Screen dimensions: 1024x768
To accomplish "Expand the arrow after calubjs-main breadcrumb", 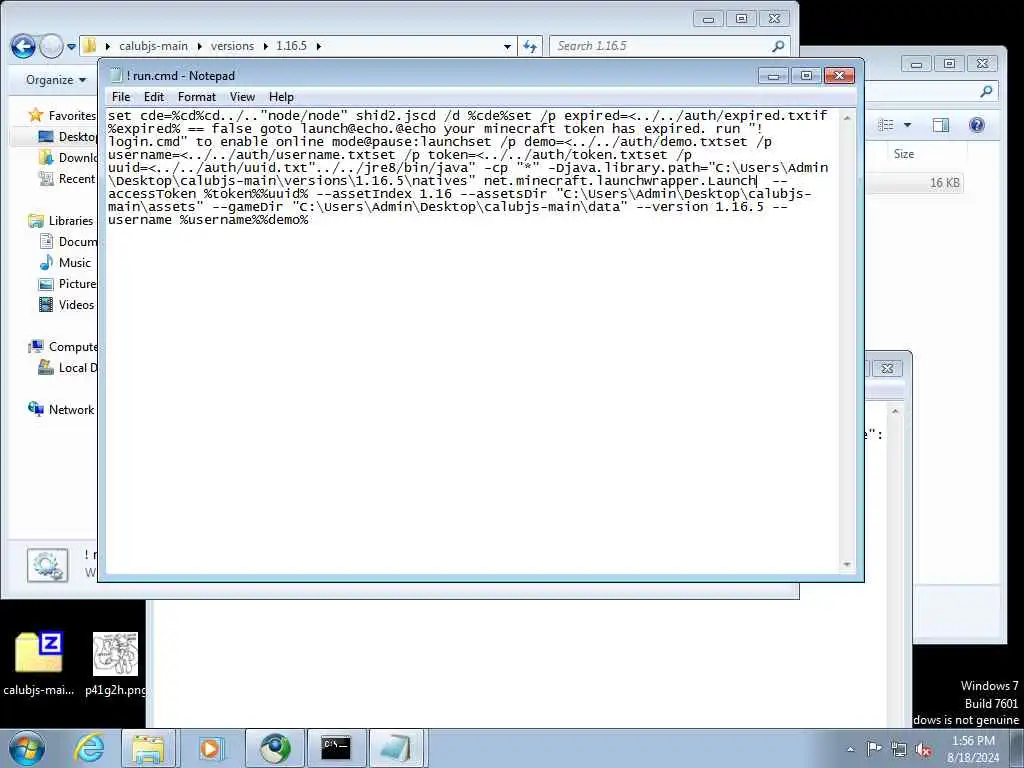I will pos(199,46).
